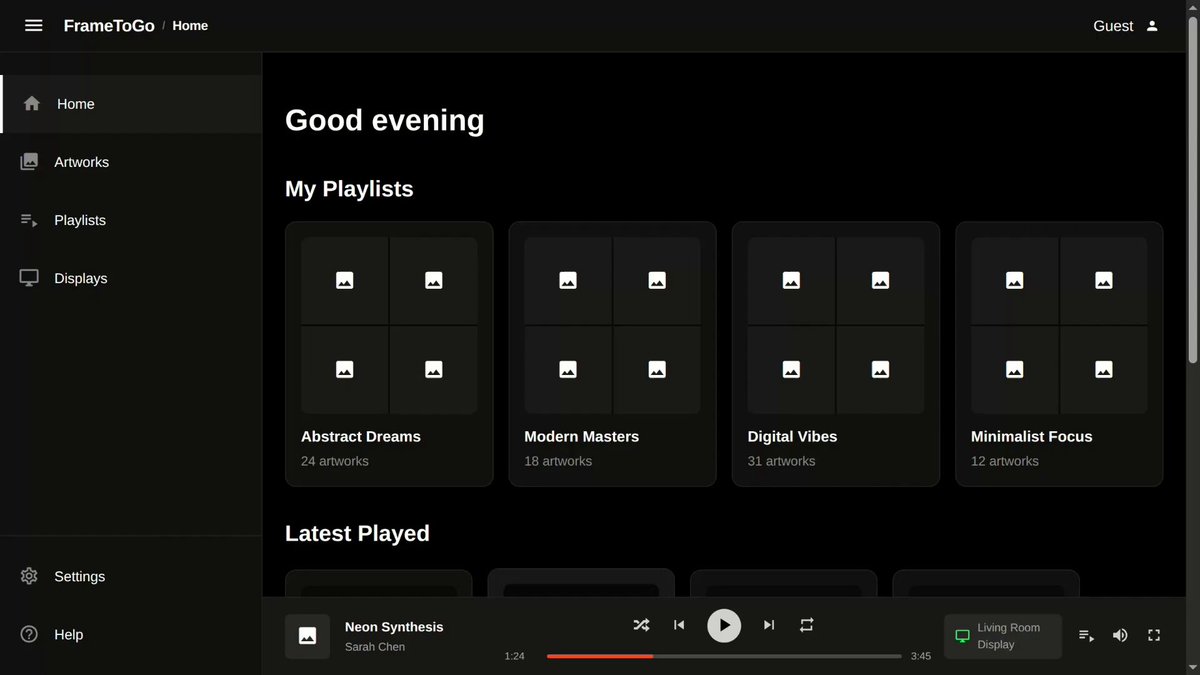Click the '18 artworks' text

coord(558,461)
